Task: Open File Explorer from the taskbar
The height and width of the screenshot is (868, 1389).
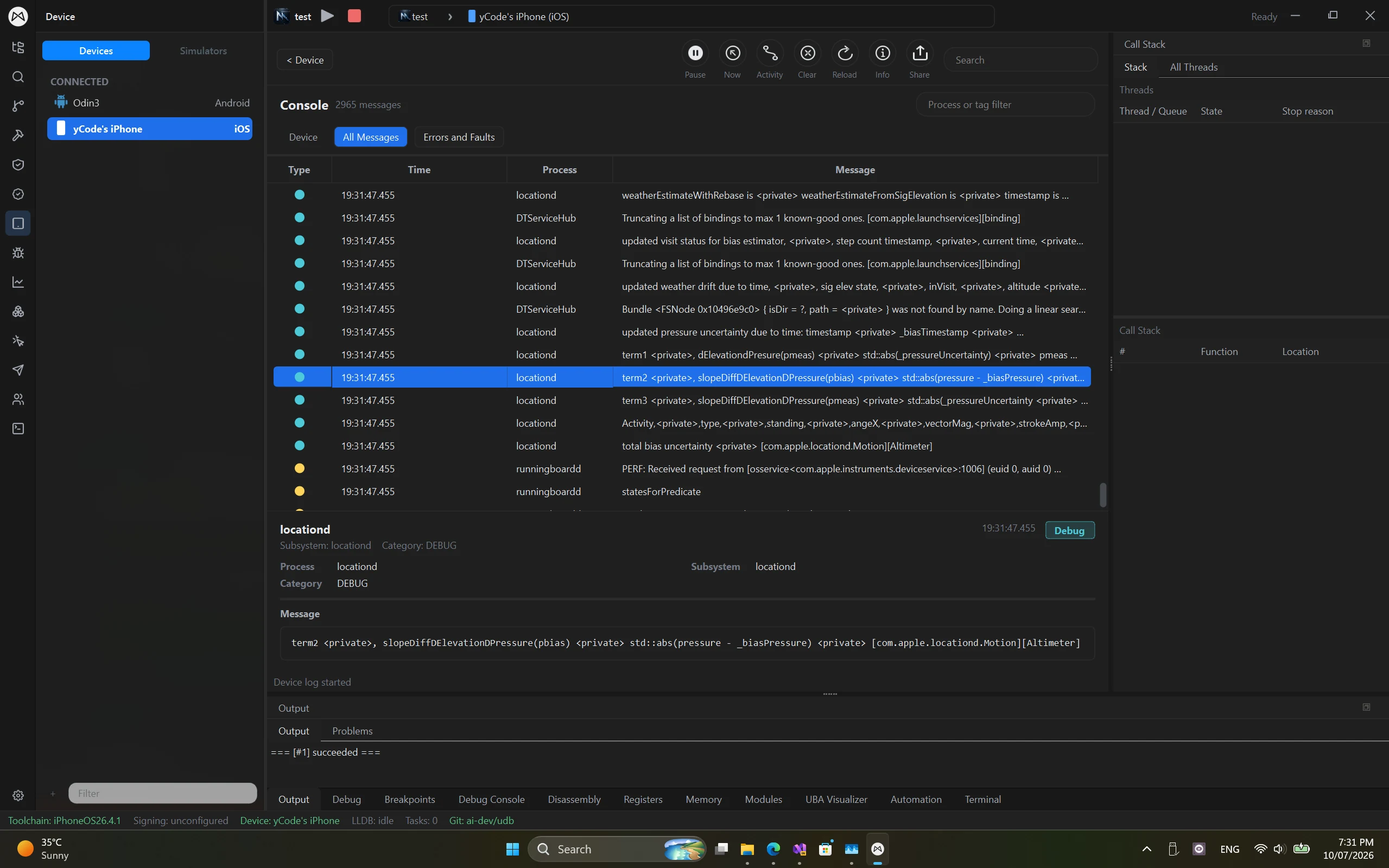Action: coord(747,849)
